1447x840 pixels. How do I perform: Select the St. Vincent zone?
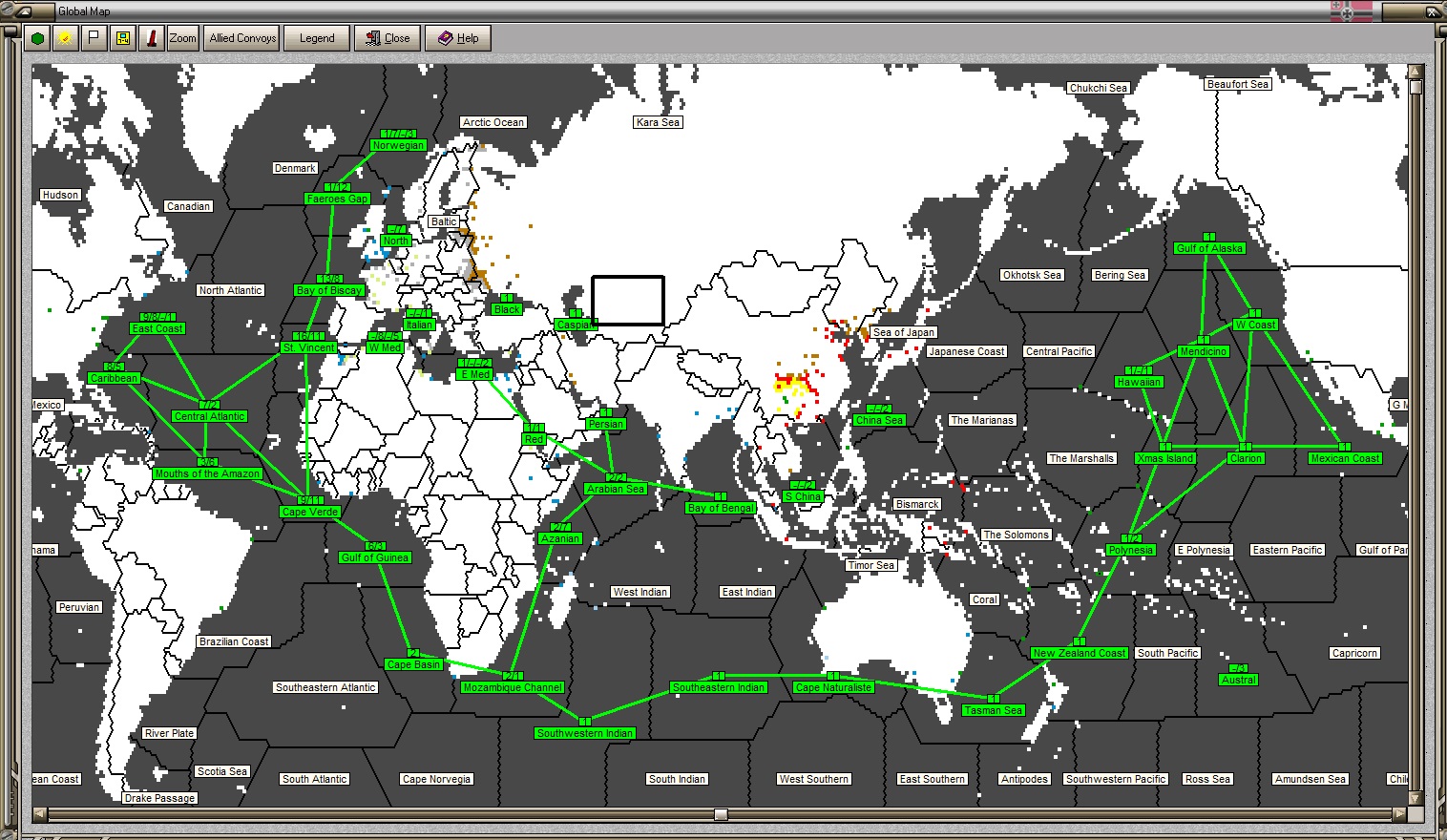(309, 347)
